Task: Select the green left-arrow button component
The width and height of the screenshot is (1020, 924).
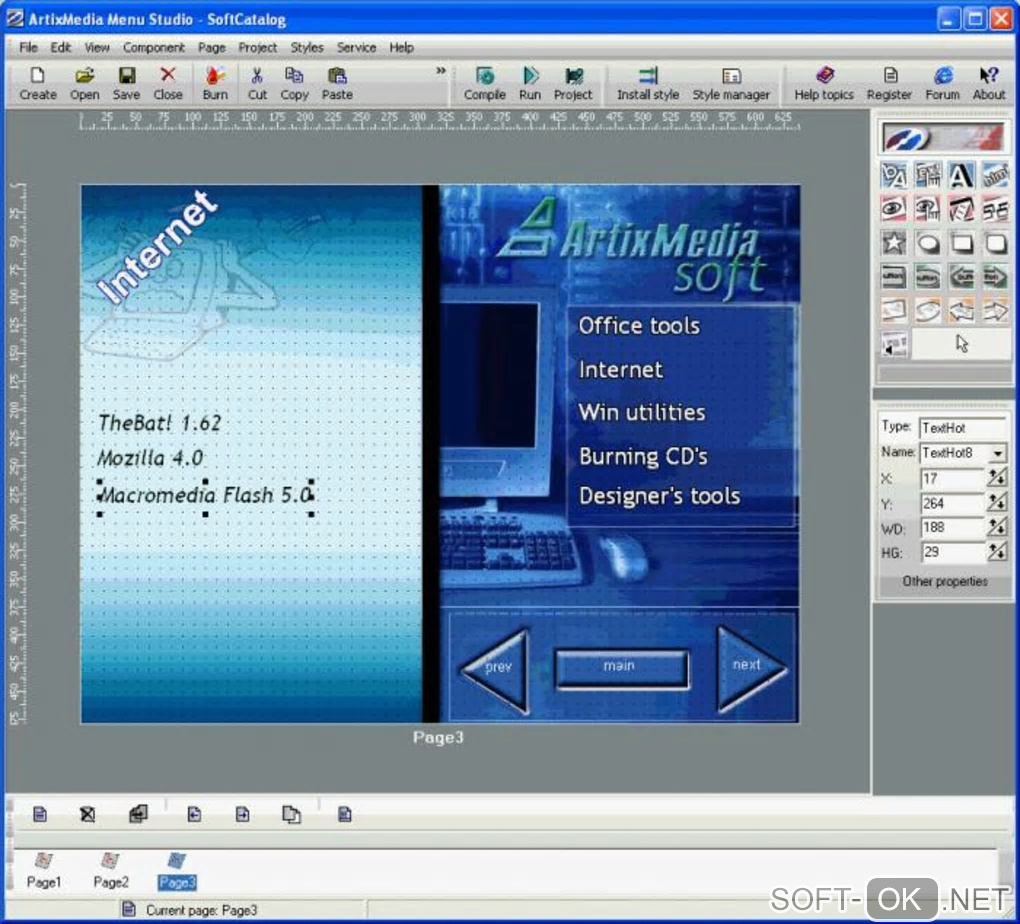Action: point(961,277)
